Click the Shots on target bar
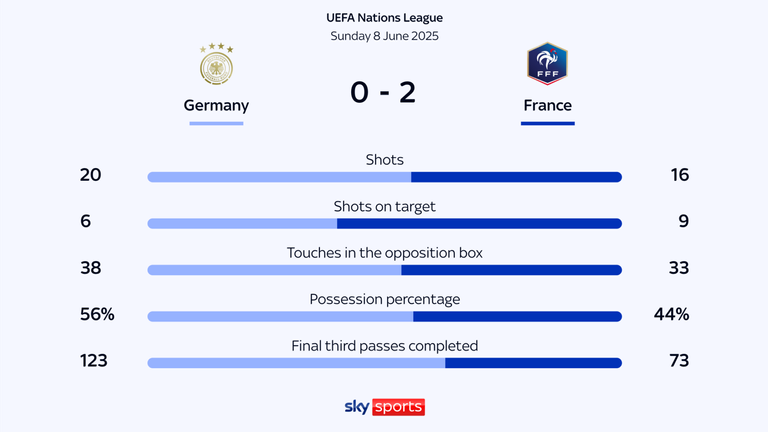The width and height of the screenshot is (768, 432). coord(384,223)
